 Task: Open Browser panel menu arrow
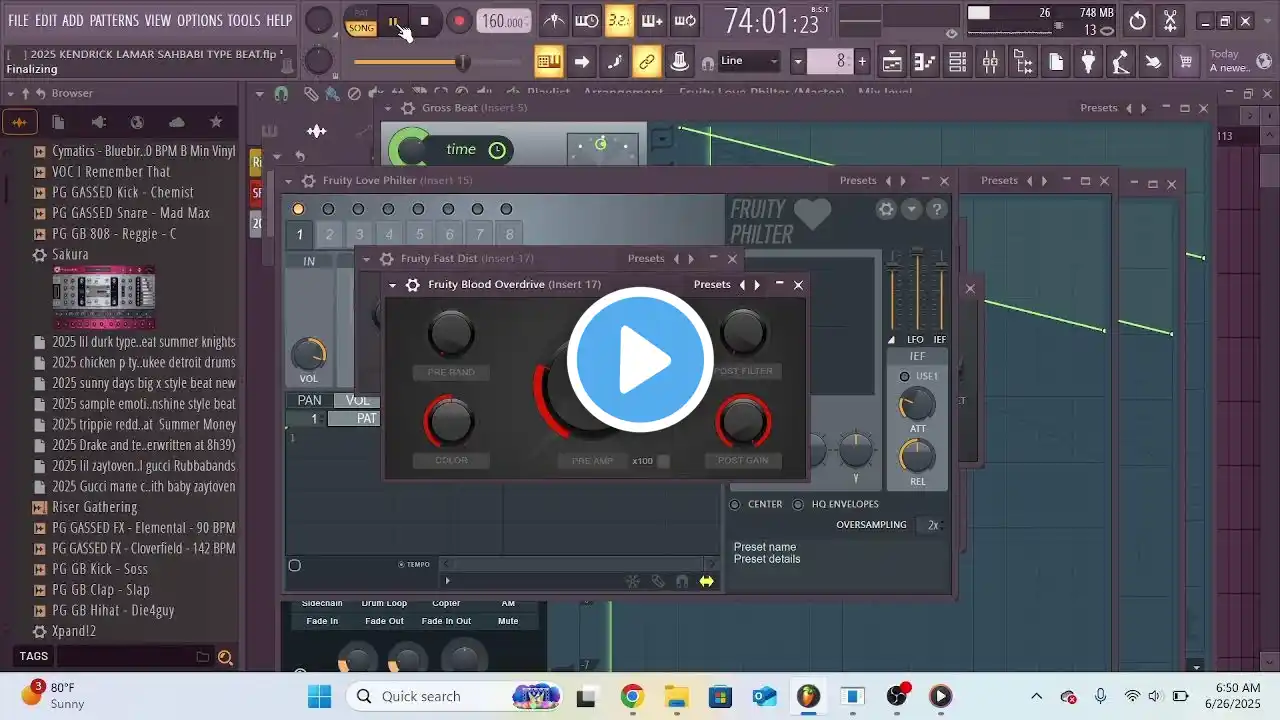click(11, 93)
